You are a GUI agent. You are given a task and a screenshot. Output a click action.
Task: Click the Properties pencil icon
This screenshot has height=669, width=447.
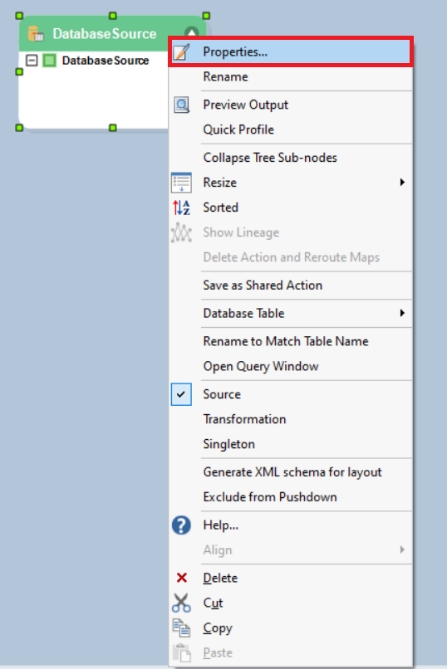pyautogui.click(x=181, y=52)
